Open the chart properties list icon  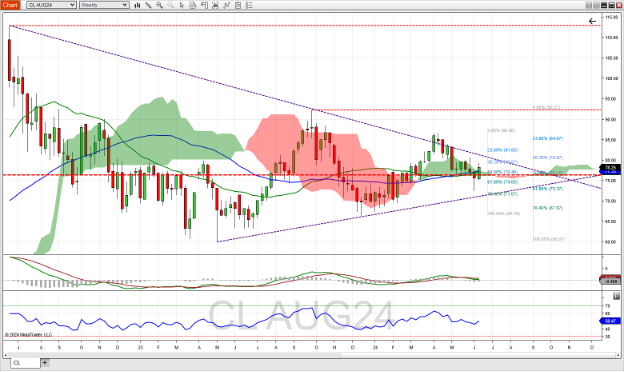pyautogui.click(x=249, y=5)
